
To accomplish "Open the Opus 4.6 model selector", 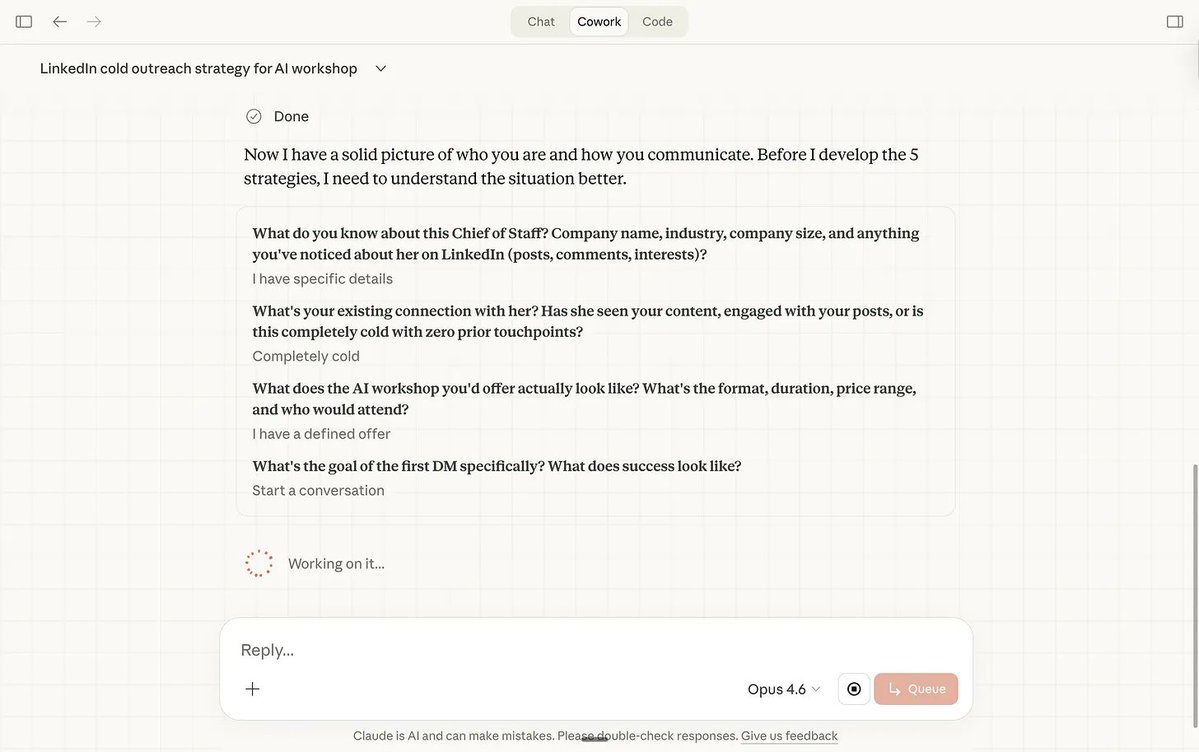I will (x=780, y=687).
